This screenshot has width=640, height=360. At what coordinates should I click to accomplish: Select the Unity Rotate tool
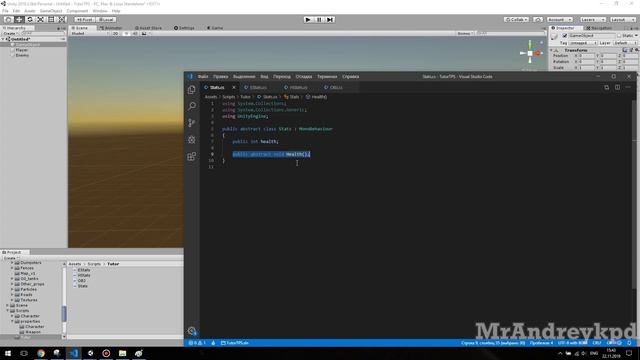[29, 20]
